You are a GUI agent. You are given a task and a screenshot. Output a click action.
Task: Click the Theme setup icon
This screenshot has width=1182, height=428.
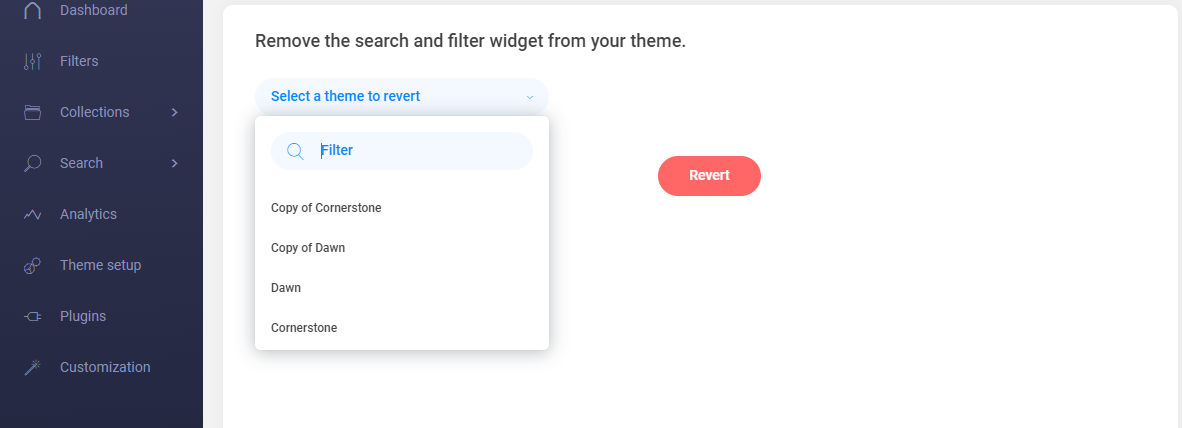32,265
